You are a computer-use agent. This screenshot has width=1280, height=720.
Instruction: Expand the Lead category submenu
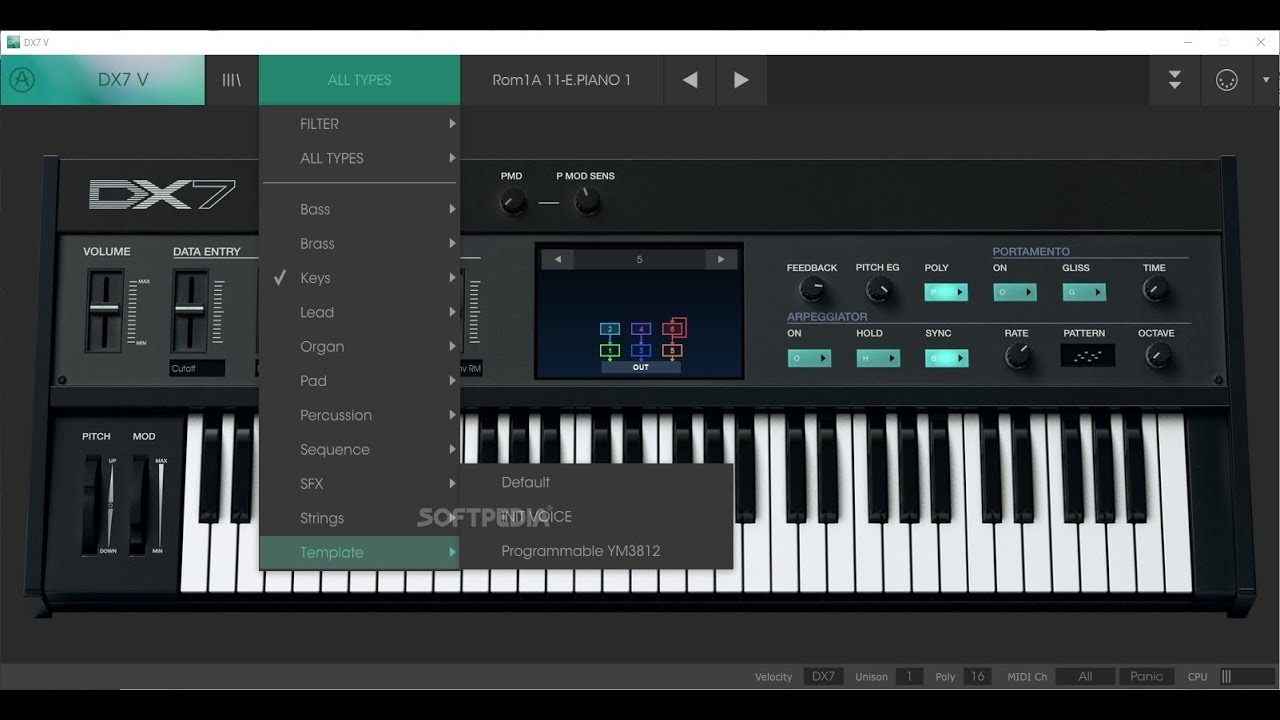point(360,312)
